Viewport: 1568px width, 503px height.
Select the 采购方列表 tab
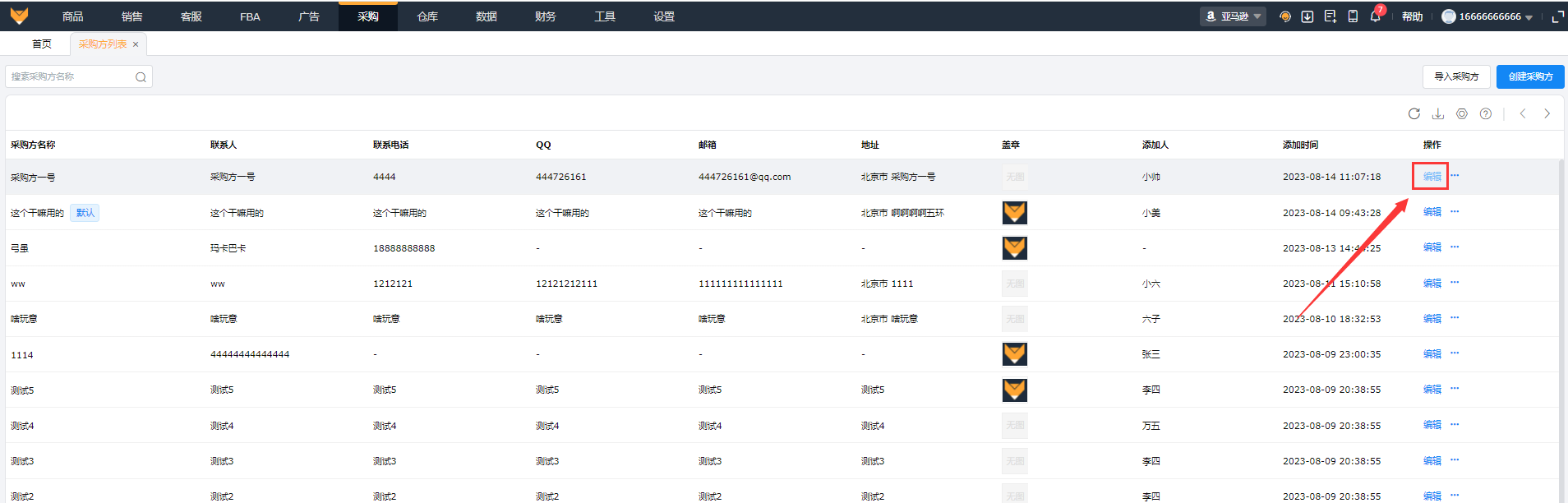pyautogui.click(x=103, y=44)
